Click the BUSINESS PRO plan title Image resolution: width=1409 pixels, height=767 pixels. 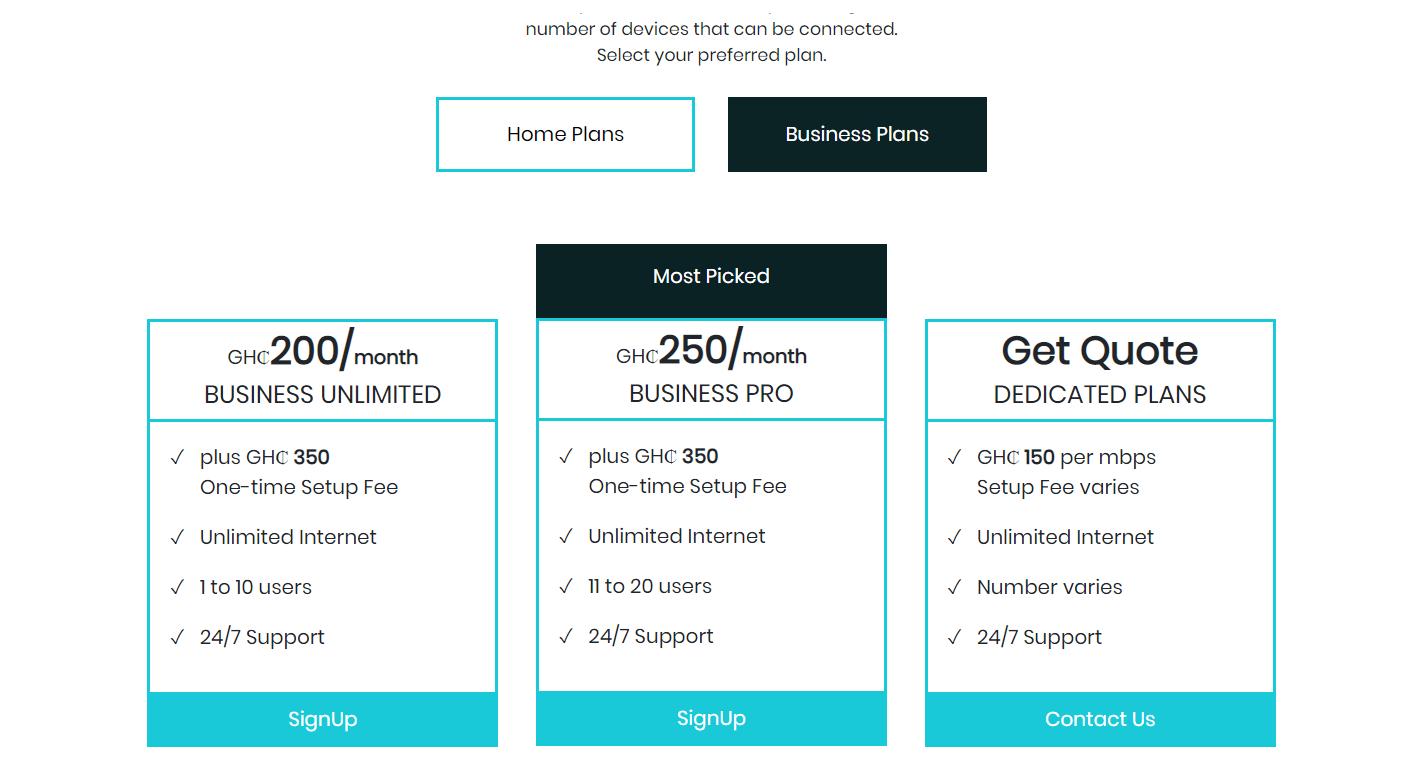[x=711, y=394]
